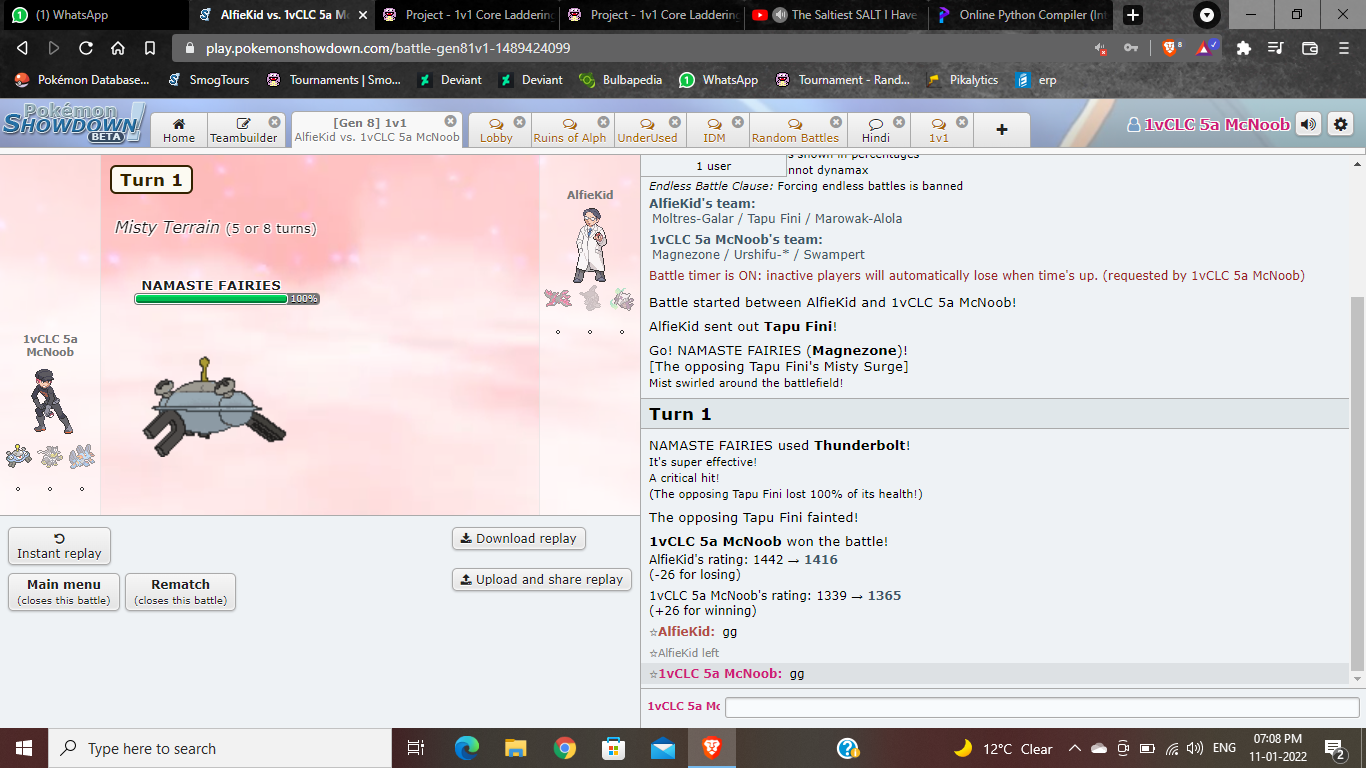
Task: Open the IDM room tab
Action: click(714, 130)
